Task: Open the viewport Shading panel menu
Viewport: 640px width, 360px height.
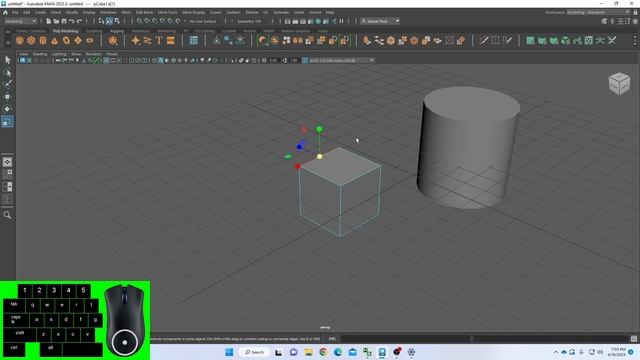Action: pos(40,54)
